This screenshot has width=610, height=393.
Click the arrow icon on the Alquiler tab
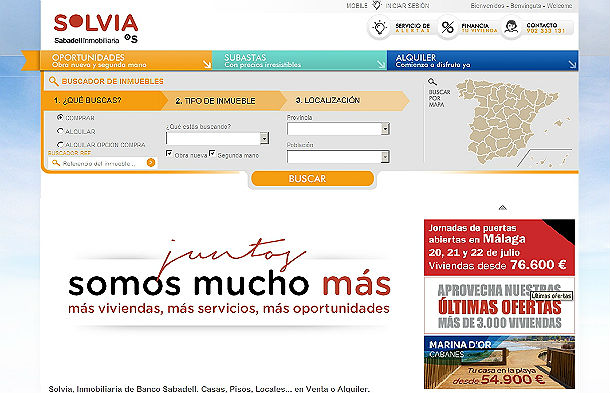click(x=572, y=65)
